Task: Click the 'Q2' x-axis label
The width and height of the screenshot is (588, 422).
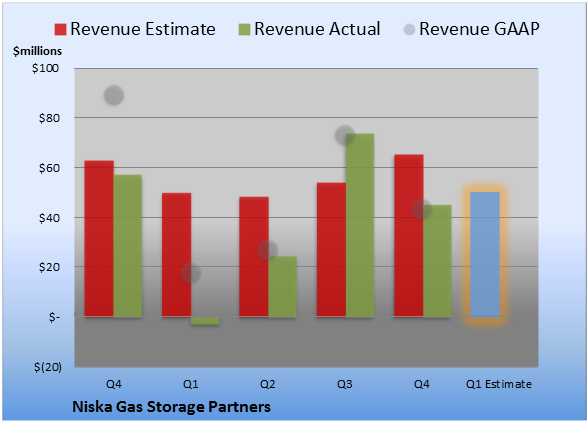Action: point(268,384)
